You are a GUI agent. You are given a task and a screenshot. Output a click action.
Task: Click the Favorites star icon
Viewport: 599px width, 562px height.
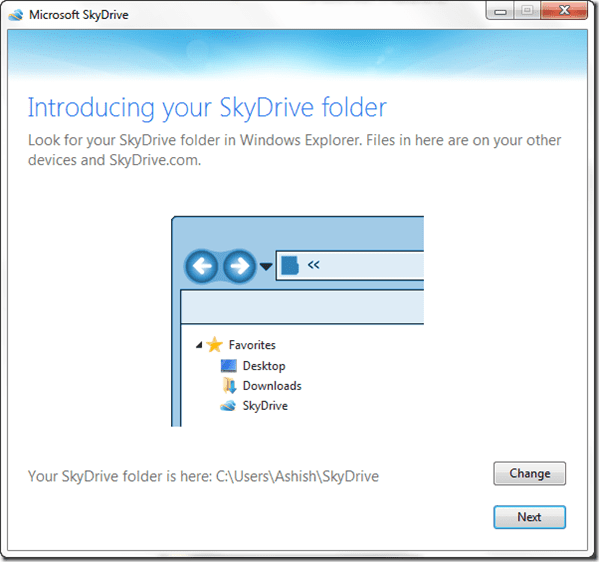[x=215, y=345]
